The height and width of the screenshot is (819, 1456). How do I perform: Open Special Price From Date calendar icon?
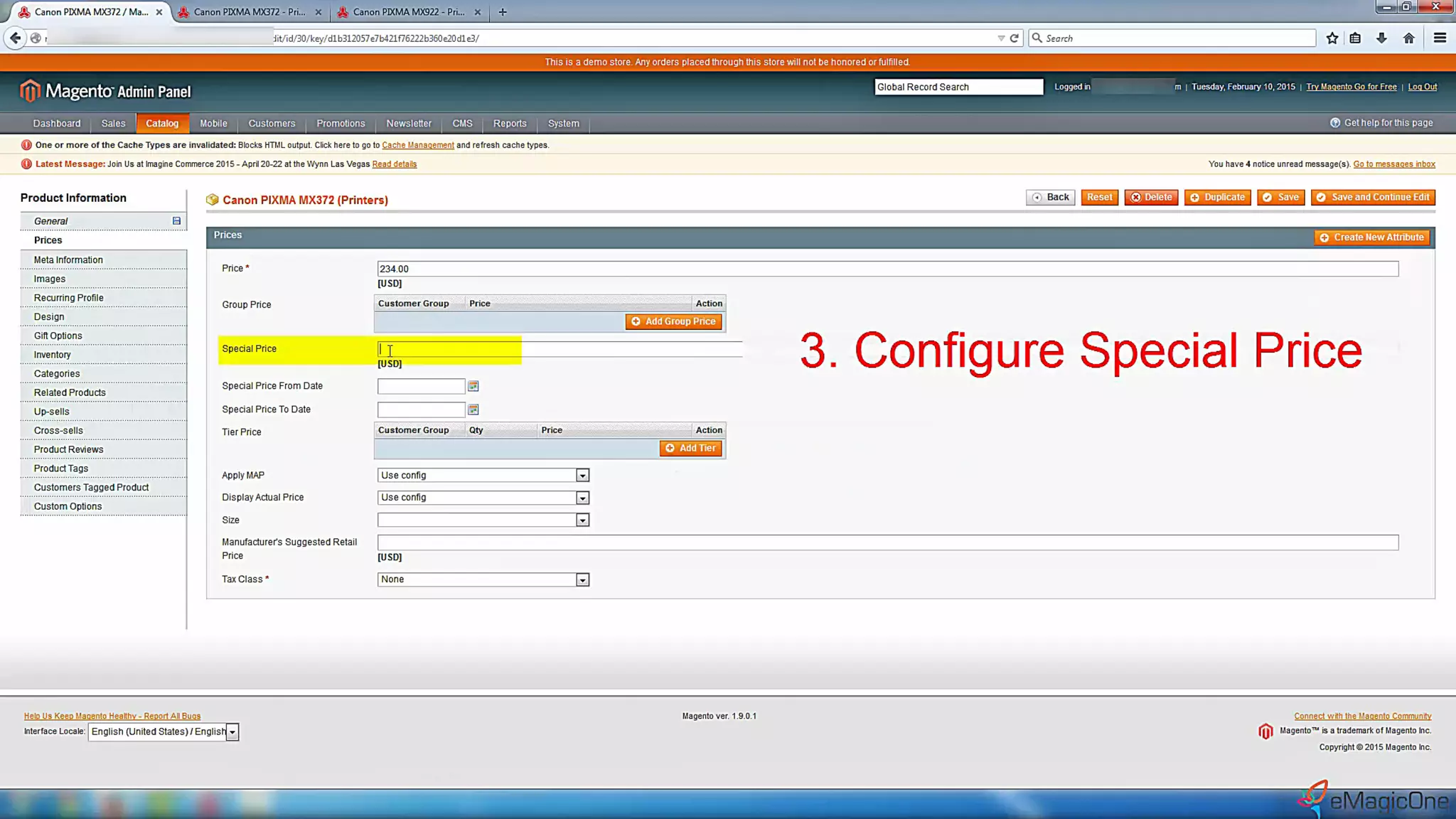[x=473, y=386]
